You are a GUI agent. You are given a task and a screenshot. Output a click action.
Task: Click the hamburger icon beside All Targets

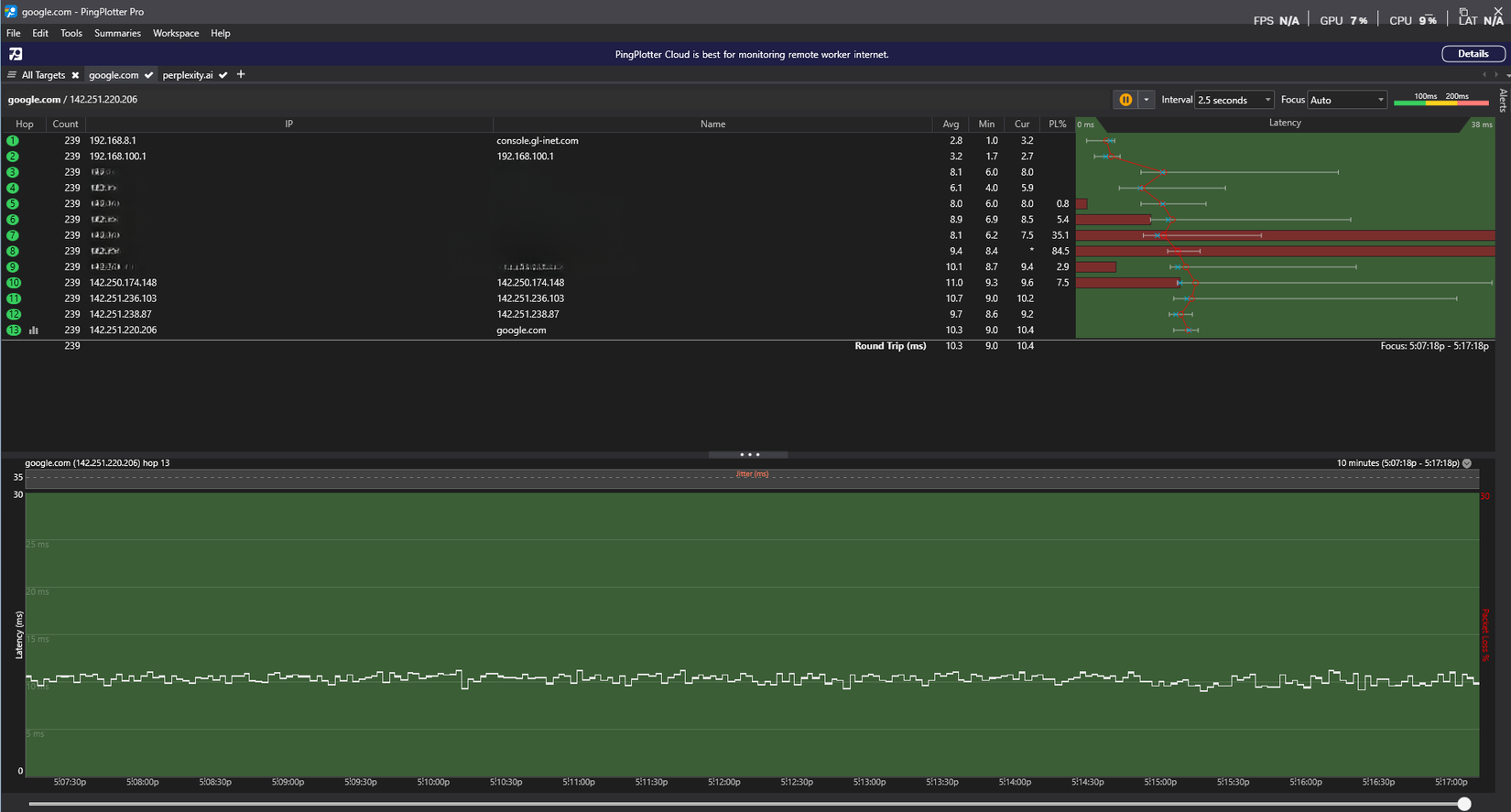point(12,75)
